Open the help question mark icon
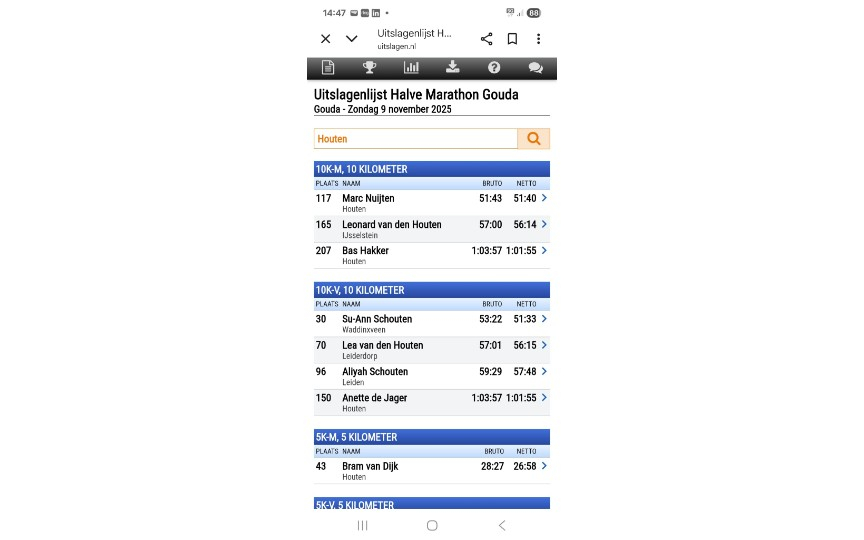864x540 pixels. click(494, 68)
